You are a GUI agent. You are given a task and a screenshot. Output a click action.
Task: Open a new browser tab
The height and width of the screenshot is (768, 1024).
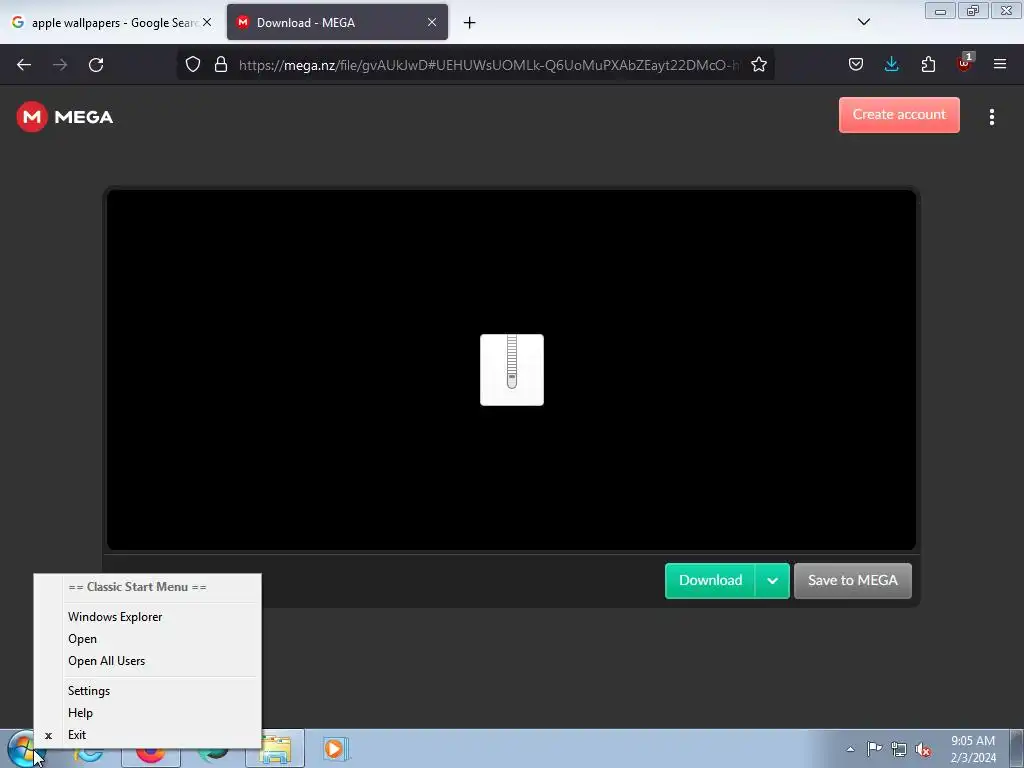pyautogui.click(x=470, y=23)
